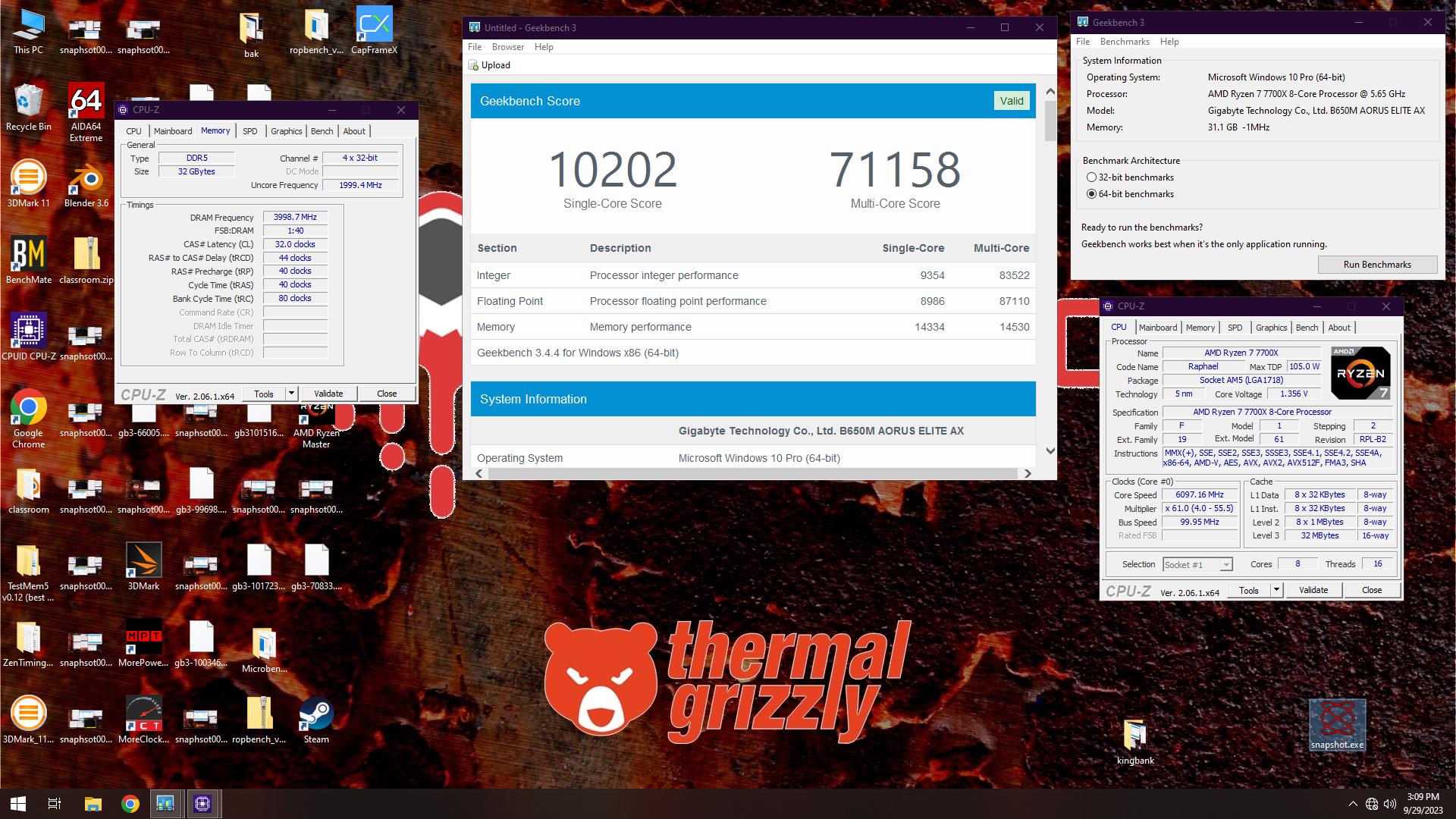Image resolution: width=1456 pixels, height=819 pixels.
Task: Open Task View on the taskbar
Action: pyautogui.click(x=55, y=804)
